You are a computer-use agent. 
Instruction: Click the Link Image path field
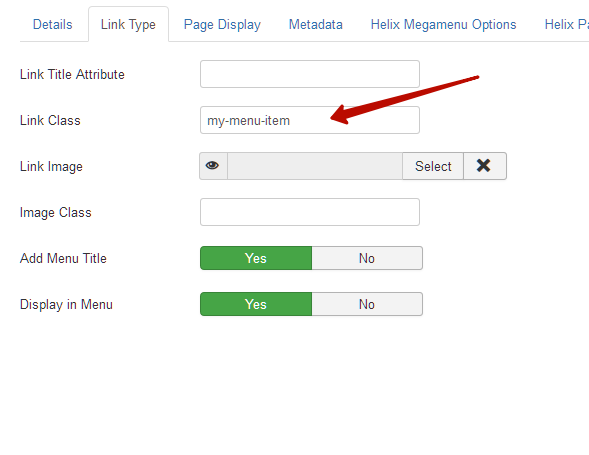coord(315,166)
